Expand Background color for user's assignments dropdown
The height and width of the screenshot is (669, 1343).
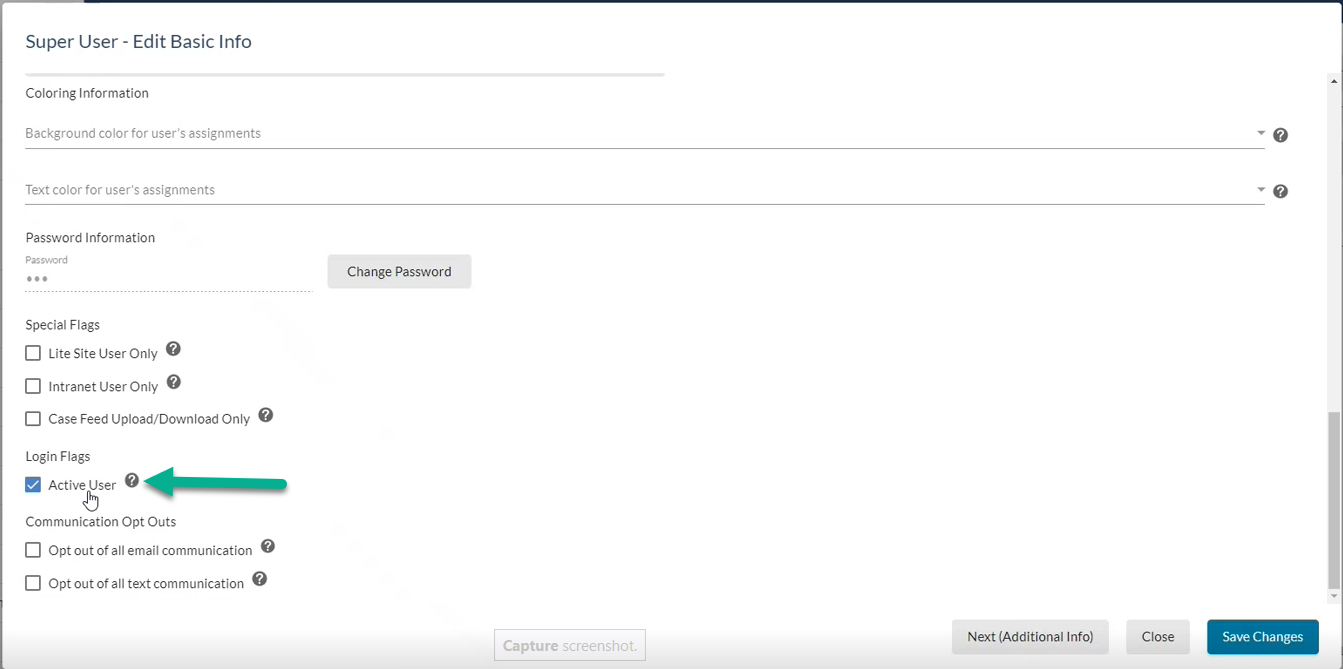(x=1260, y=133)
